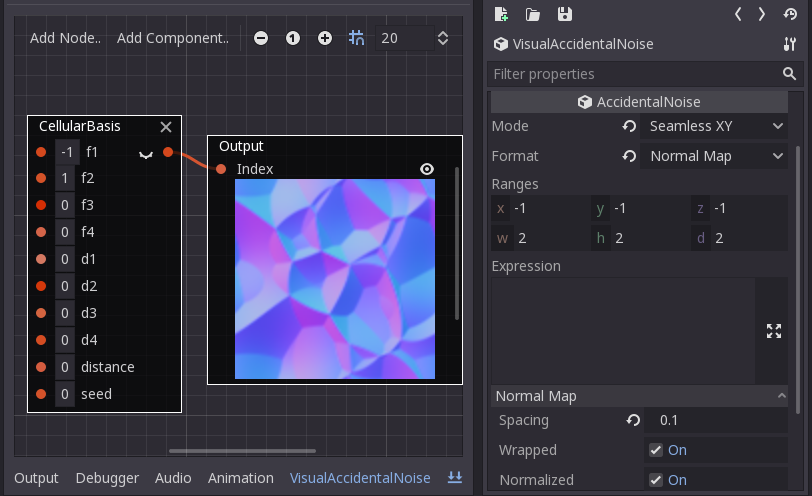Open the Add Node.. menu
The width and height of the screenshot is (812, 496).
(x=65, y=38)
